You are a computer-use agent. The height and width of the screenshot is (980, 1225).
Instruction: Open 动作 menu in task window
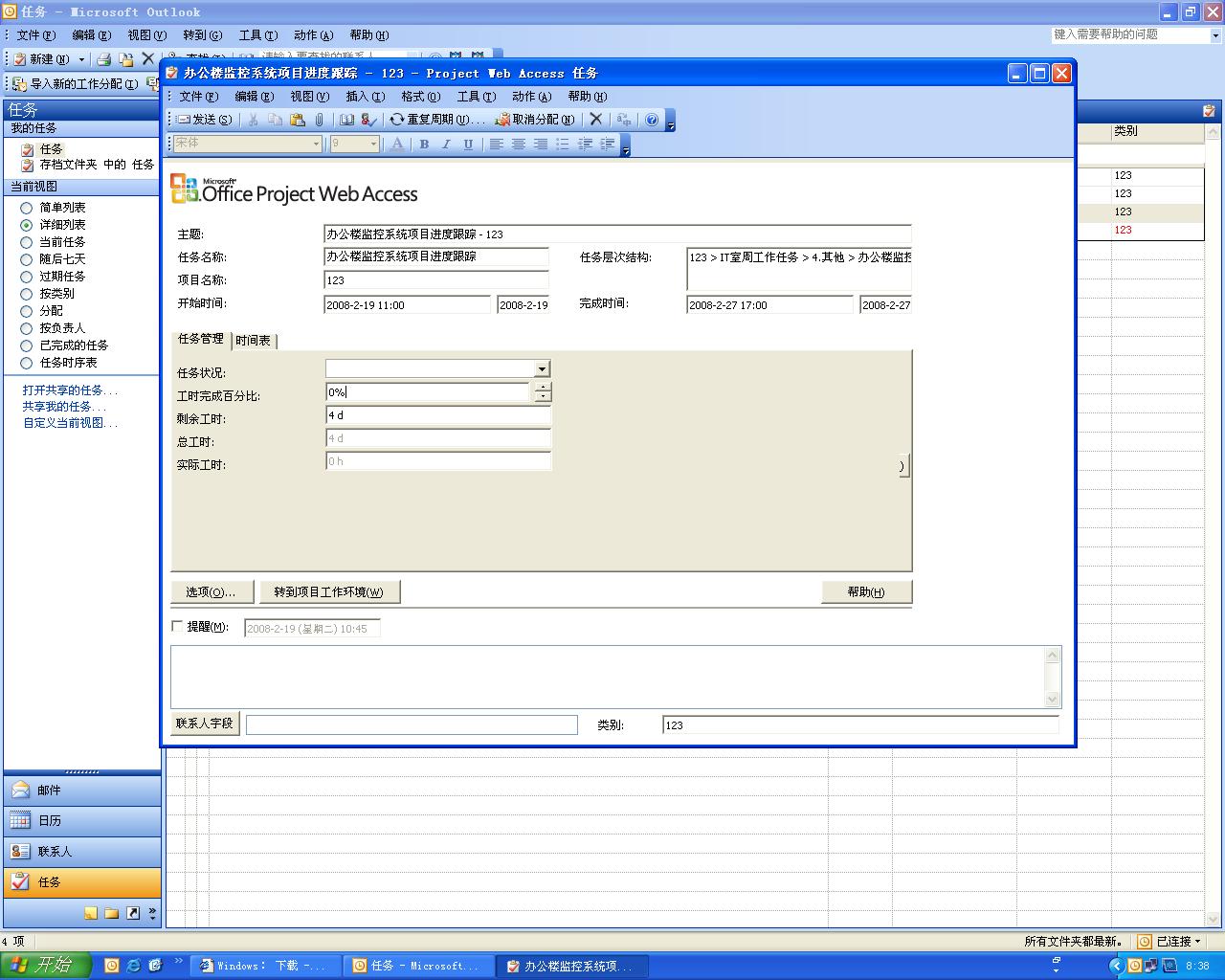531,97
